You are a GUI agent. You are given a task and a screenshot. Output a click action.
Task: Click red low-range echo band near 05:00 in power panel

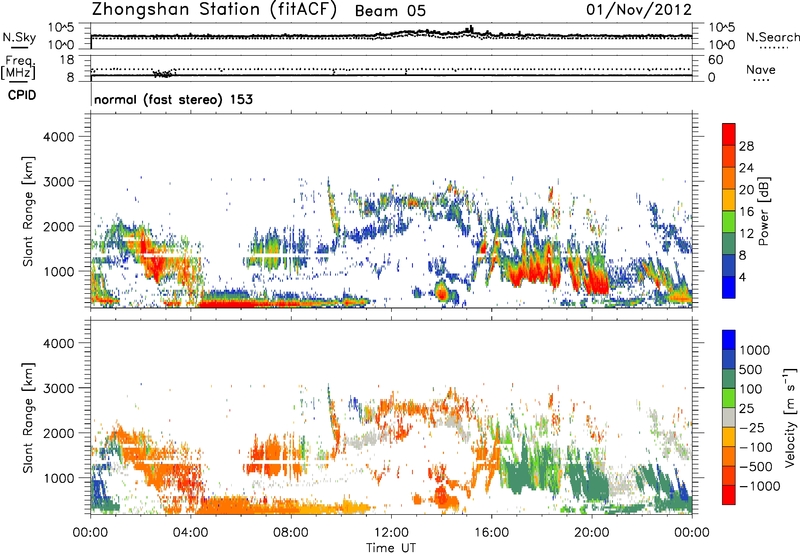point(224,304)
